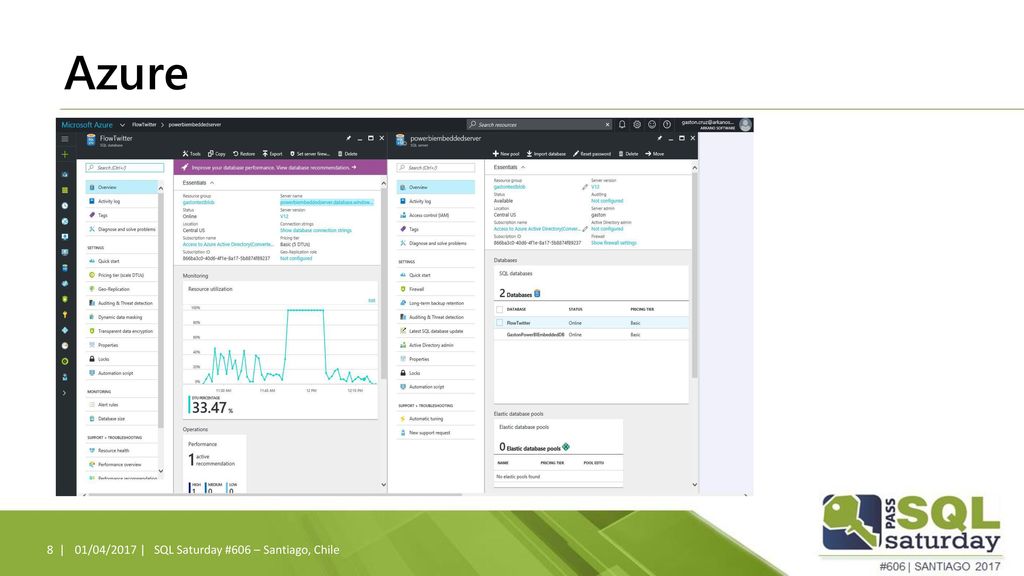1024x576 pixels.
Task: Clear the Search resources box with X
Action: click(607, 125)
